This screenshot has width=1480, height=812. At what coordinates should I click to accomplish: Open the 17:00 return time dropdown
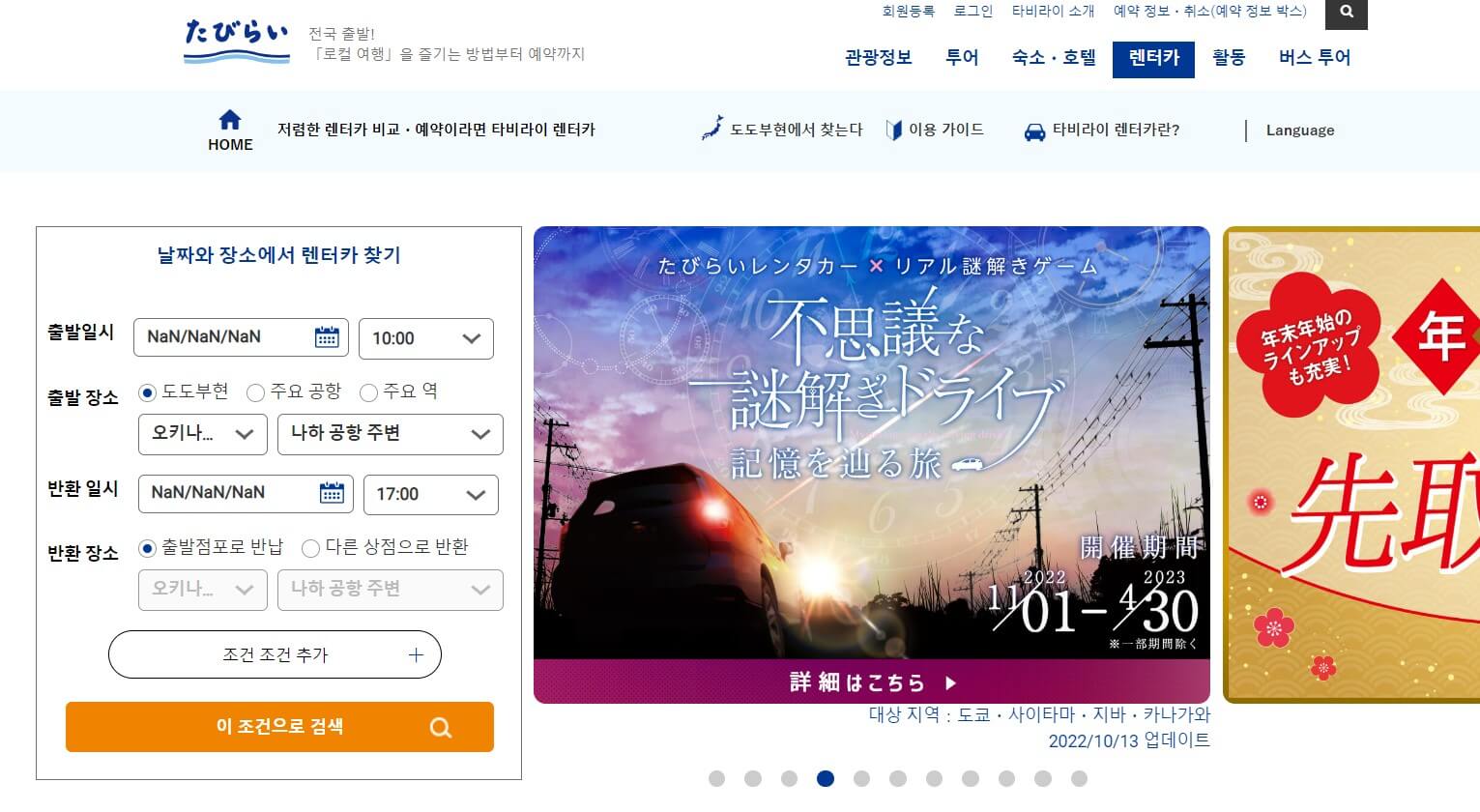[x=431, y=494]
